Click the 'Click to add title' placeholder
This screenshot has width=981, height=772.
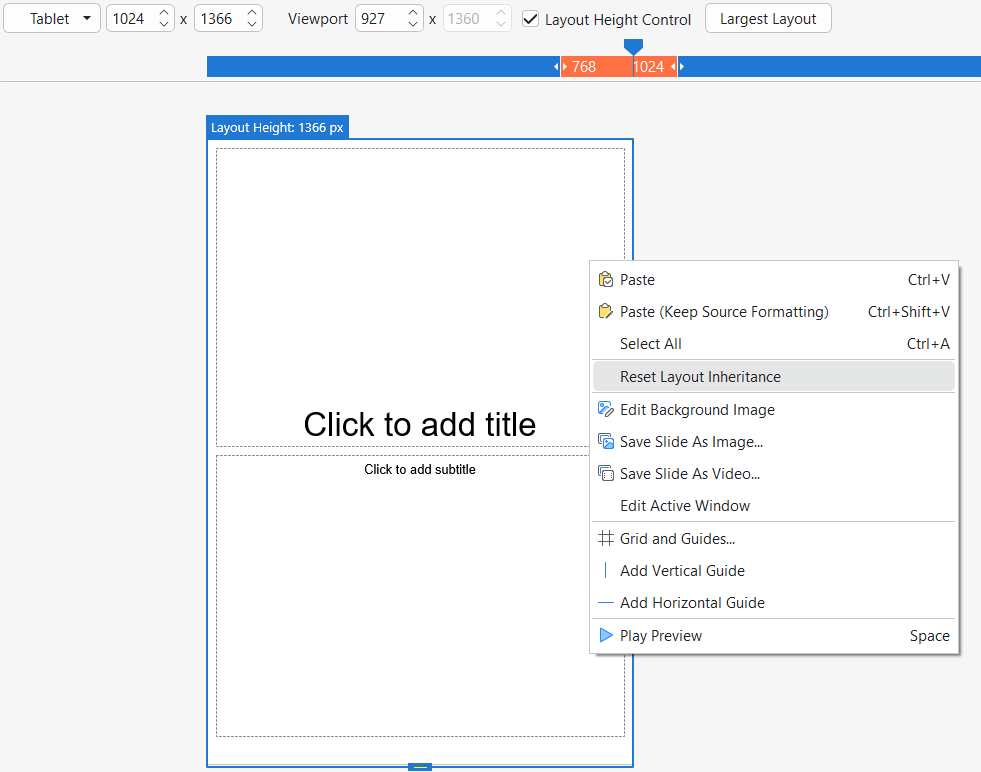[420, 424]
